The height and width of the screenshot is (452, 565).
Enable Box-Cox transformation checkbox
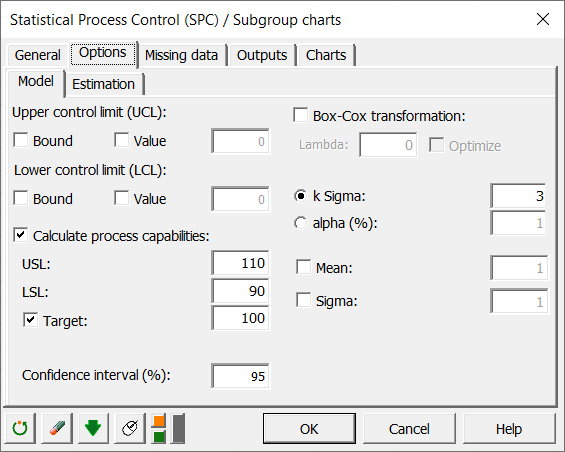(301, 115)
